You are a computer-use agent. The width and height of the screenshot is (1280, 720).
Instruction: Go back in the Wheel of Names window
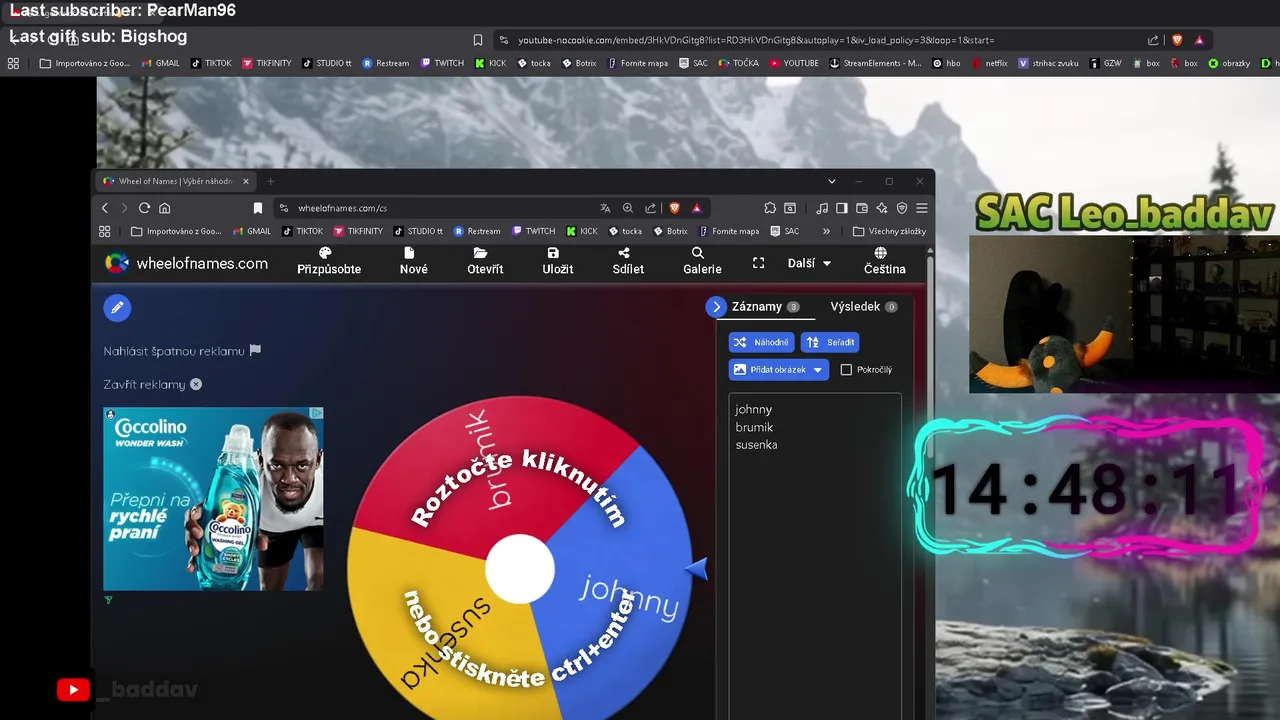[x=104, y=208]
